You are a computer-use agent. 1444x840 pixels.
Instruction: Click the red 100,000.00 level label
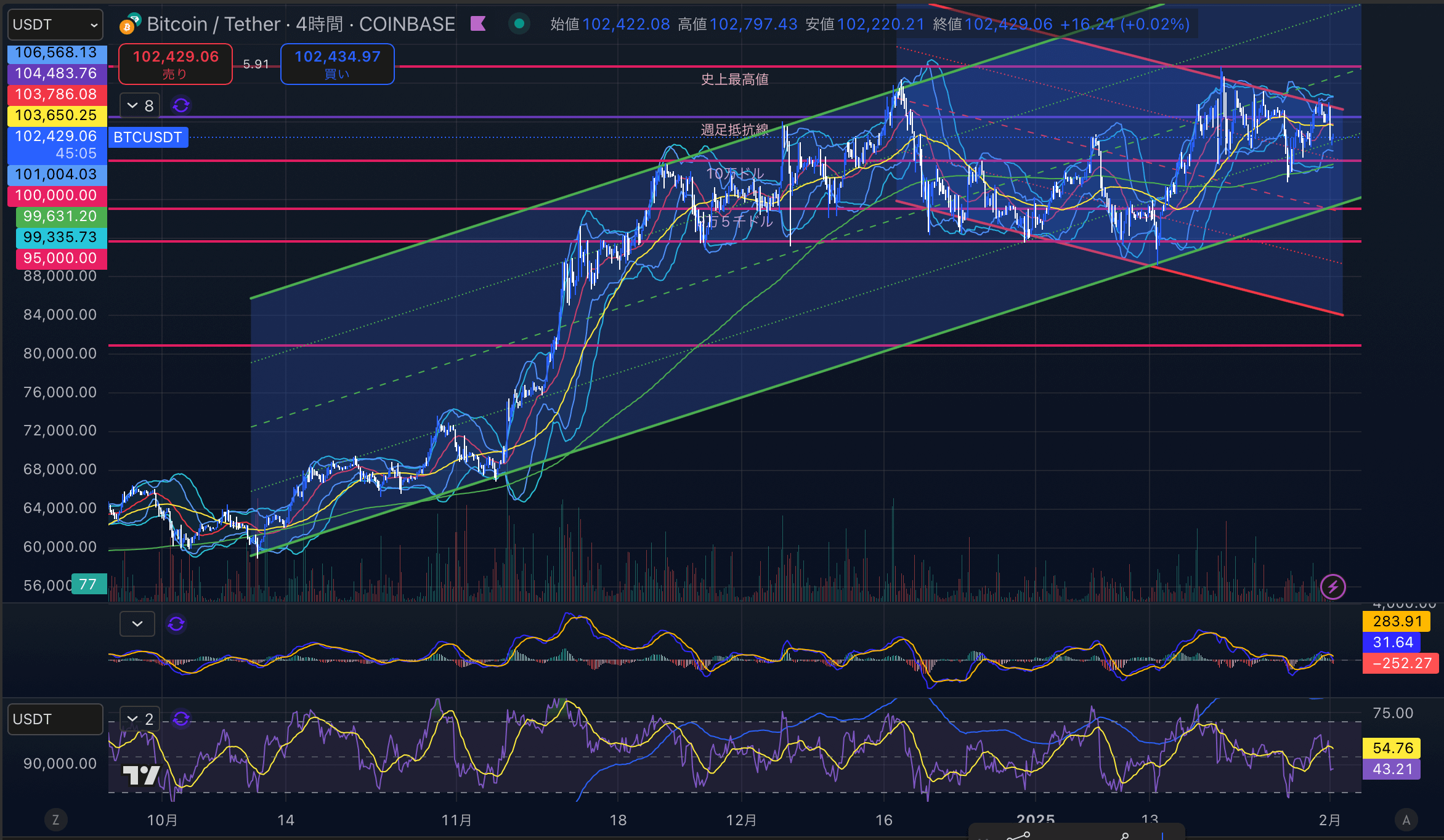pos(56,196)
